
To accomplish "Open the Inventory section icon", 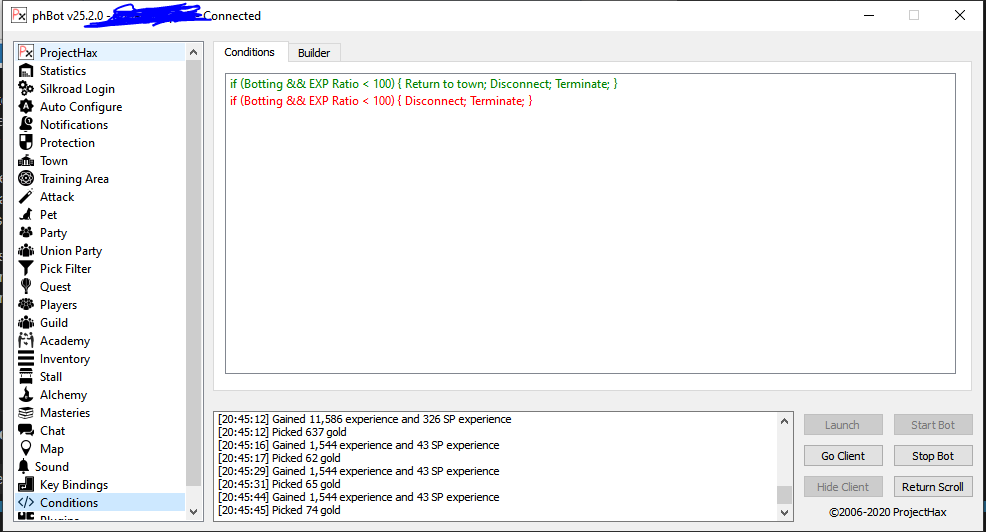I will click(x=26, y=359).
